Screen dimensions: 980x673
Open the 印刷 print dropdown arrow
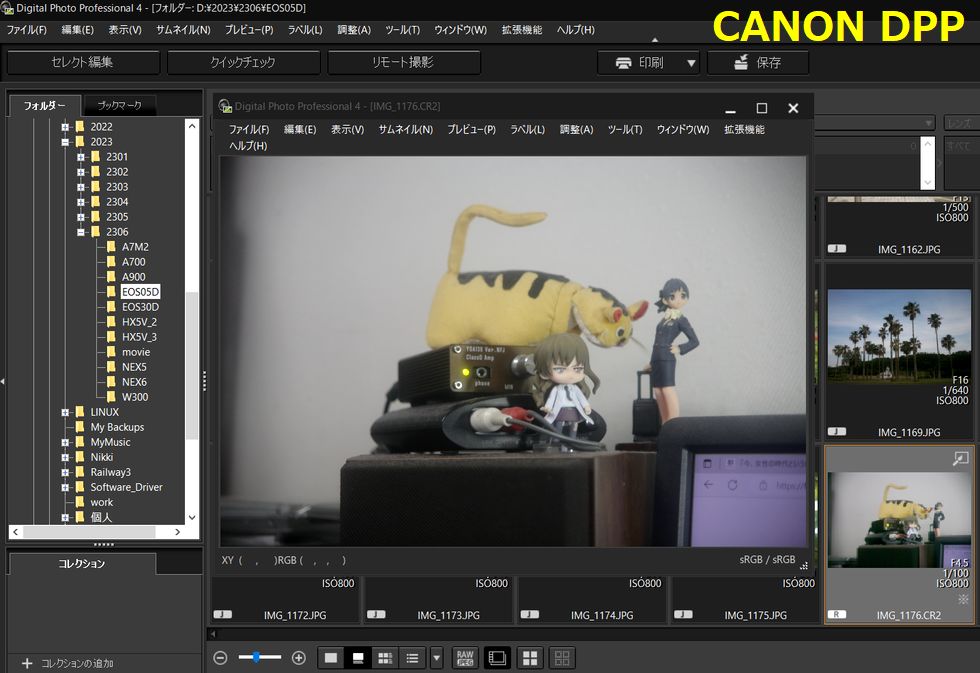[x=691, y=63]
